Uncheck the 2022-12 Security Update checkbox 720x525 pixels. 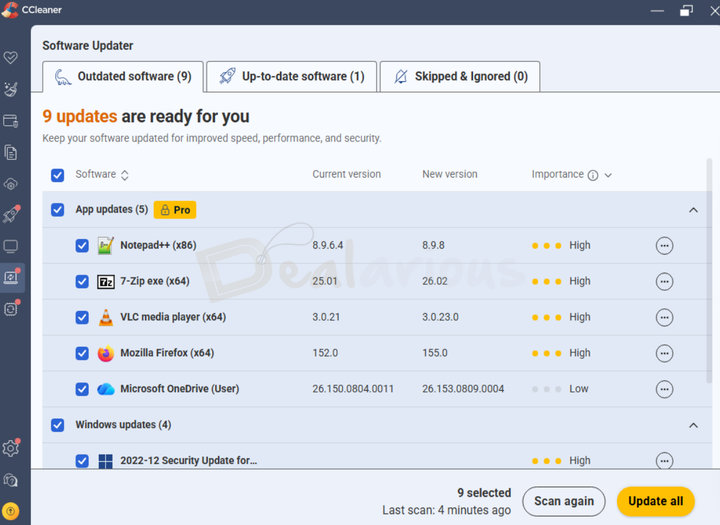click(x=82, y=461)
